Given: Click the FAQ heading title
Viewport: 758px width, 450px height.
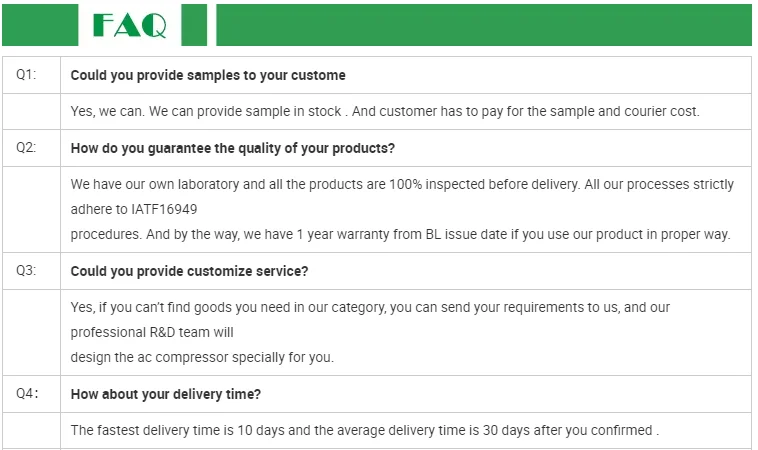Looking at the screenshot, I should pos(129,25).
